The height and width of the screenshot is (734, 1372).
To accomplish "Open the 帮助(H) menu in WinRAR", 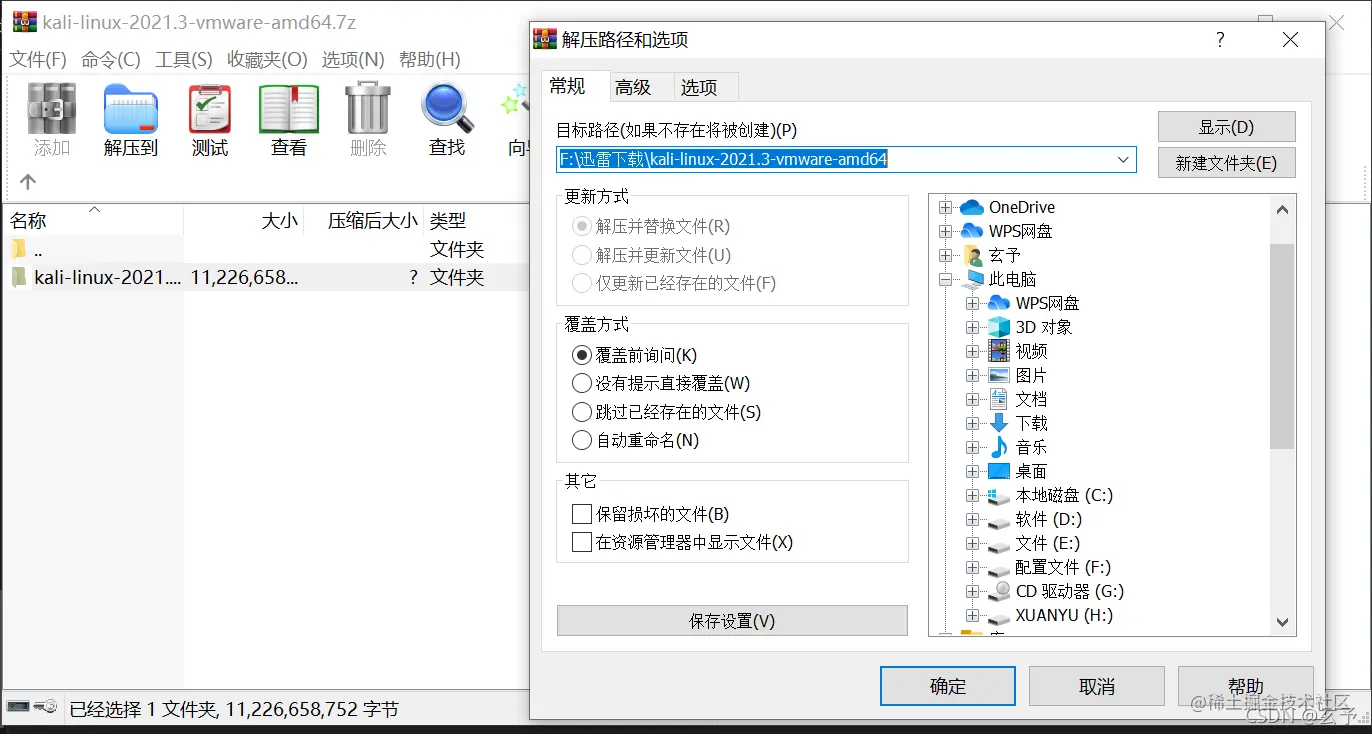I will (430, 60).
